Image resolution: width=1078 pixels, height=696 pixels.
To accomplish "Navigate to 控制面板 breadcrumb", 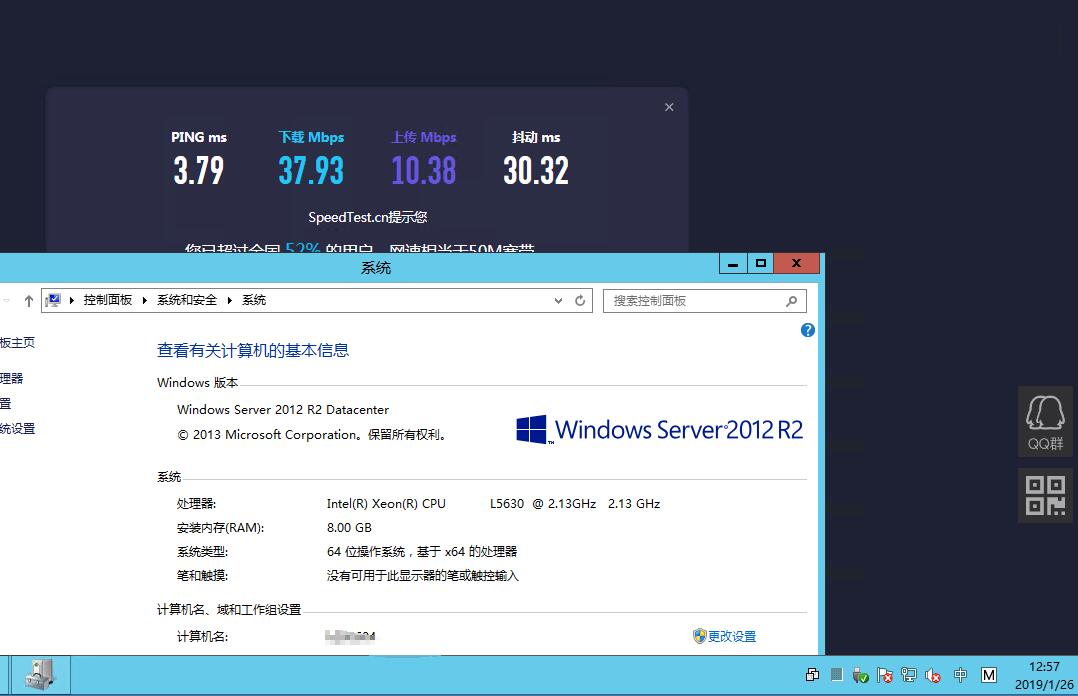I will click(108, 300).
